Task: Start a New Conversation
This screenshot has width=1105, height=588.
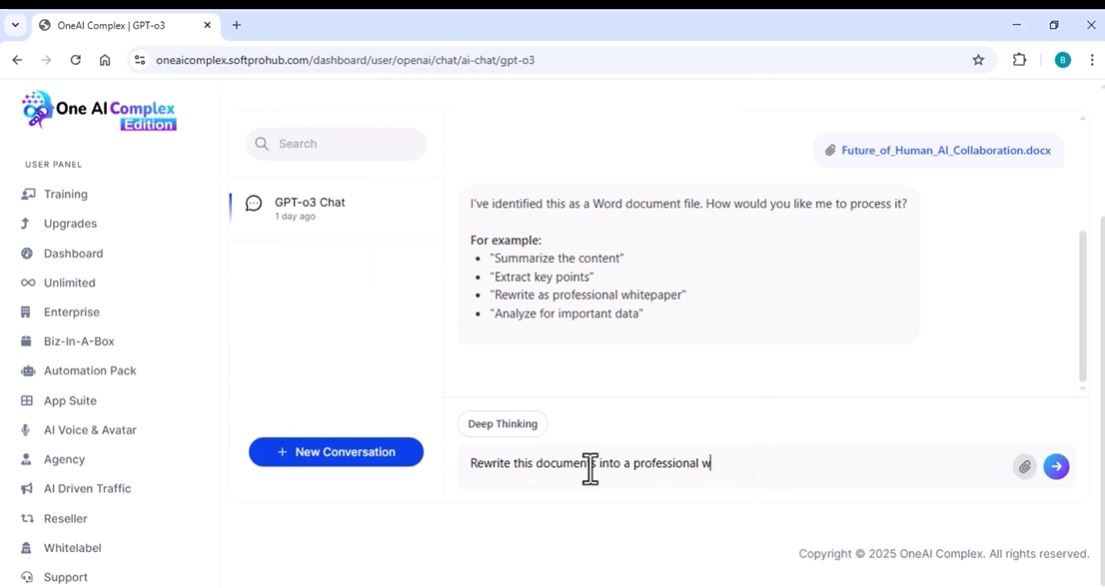Action: point(336,452)
